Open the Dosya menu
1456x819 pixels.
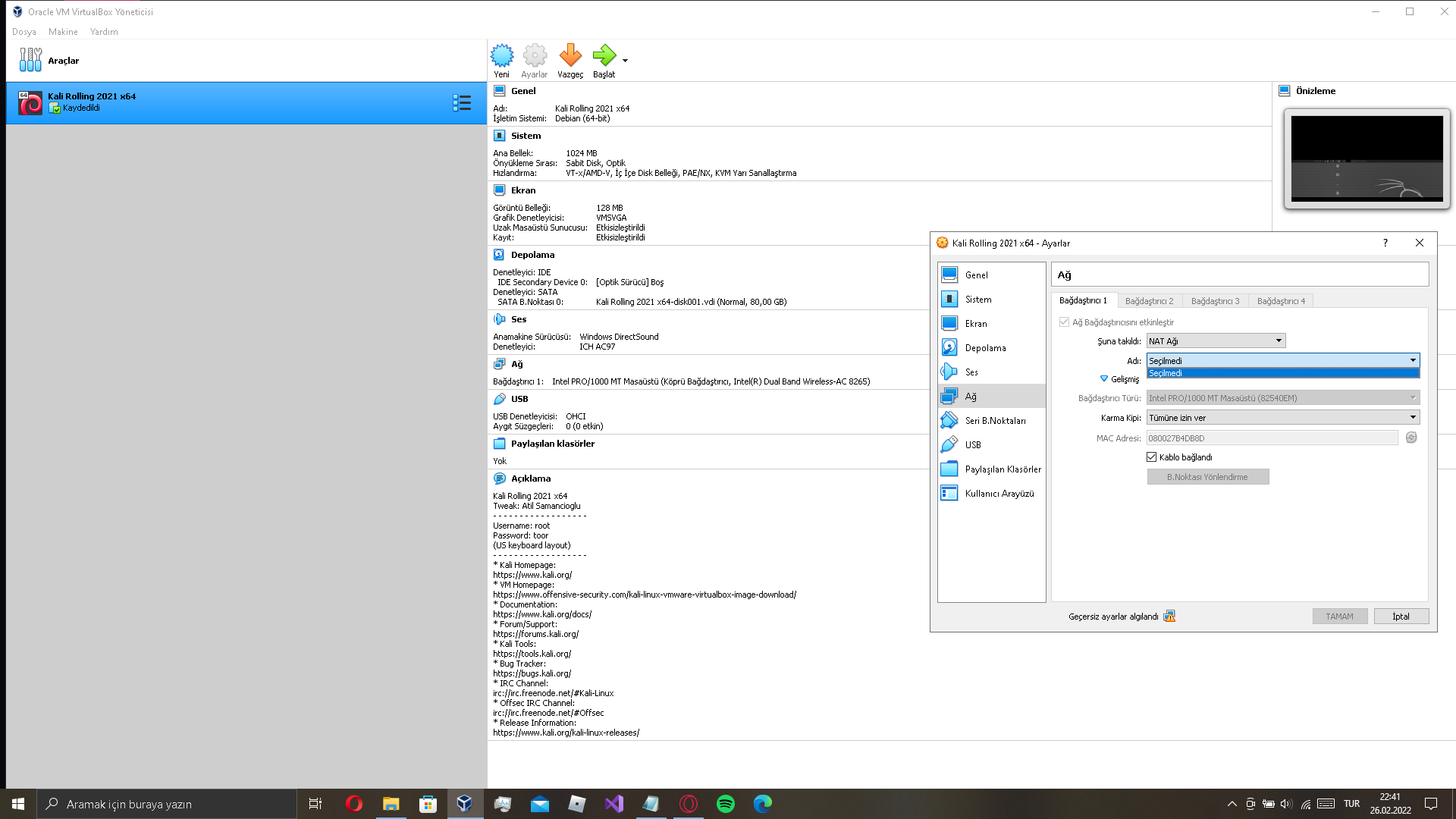click(24, 32)
